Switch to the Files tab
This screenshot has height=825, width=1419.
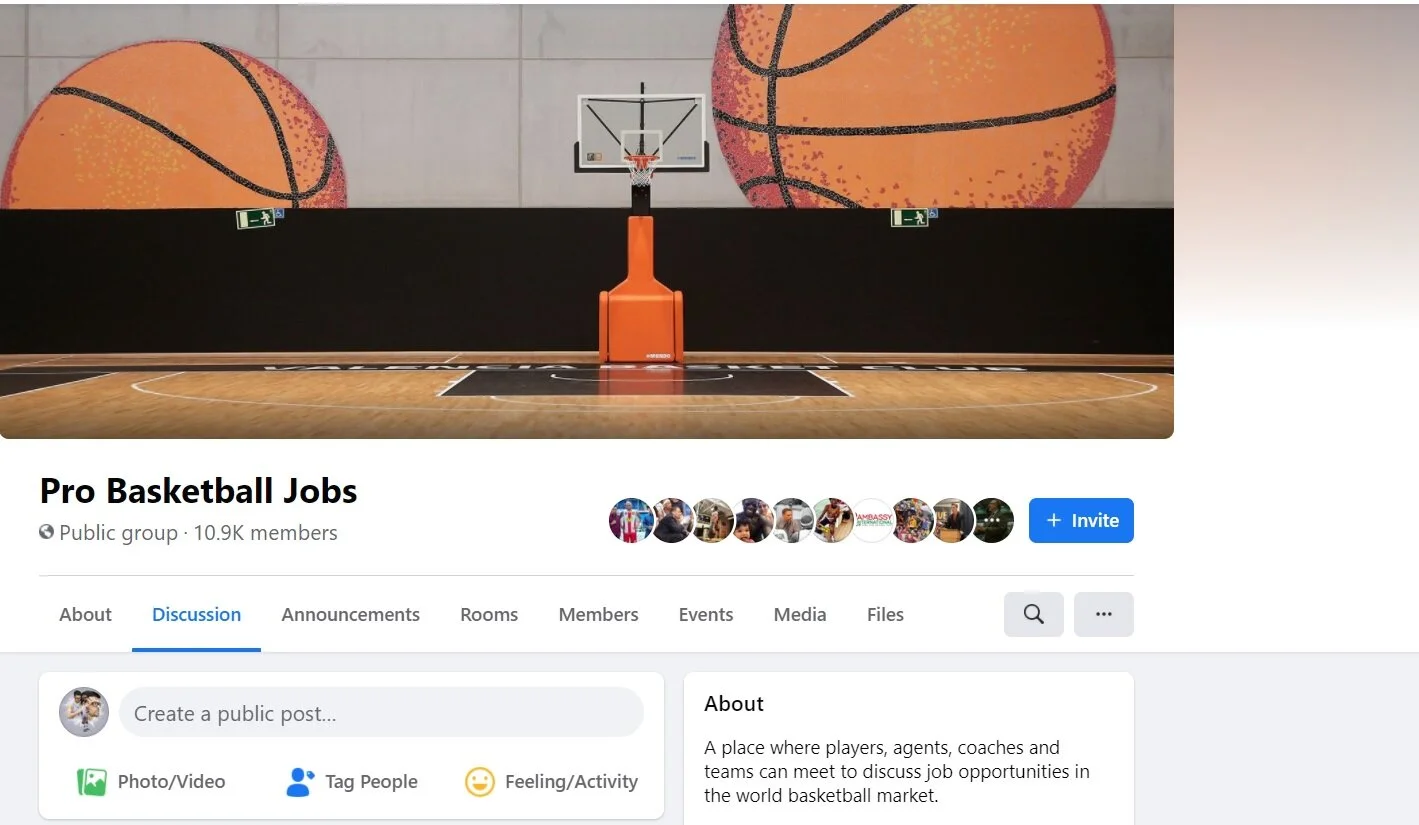click(885, 615)
